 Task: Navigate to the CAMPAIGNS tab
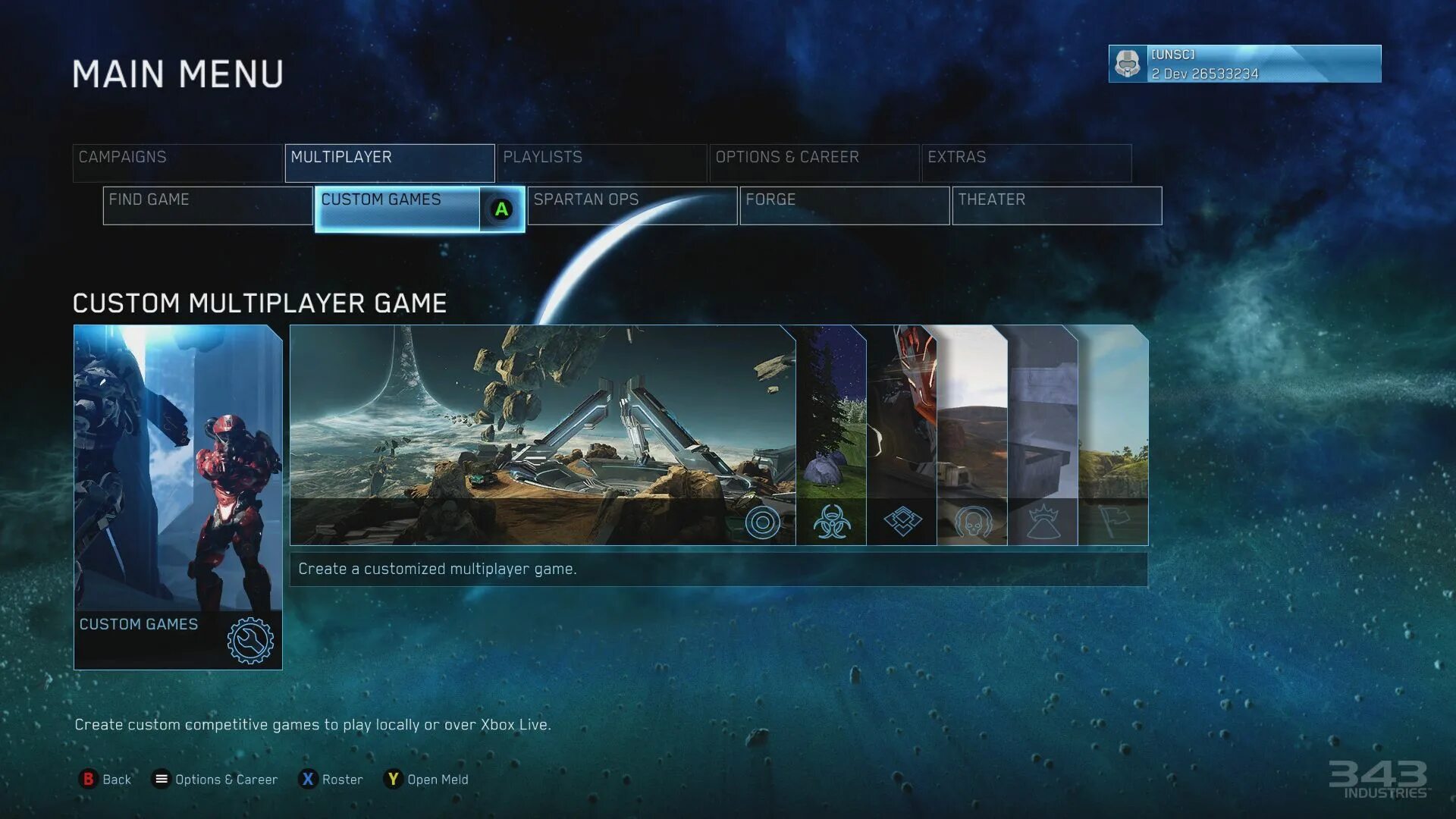pyautogui.click(x=122, y=157)
